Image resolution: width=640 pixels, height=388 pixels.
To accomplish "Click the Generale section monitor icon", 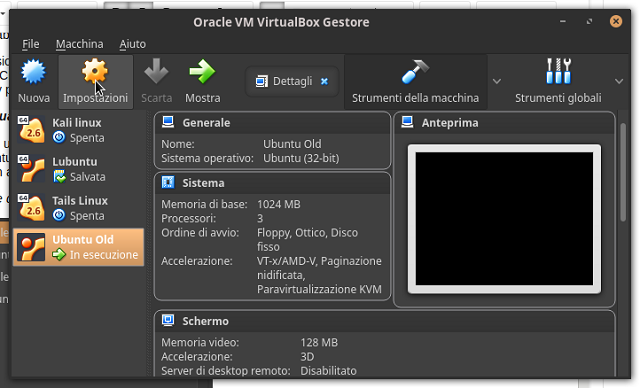I will point(168,122).
